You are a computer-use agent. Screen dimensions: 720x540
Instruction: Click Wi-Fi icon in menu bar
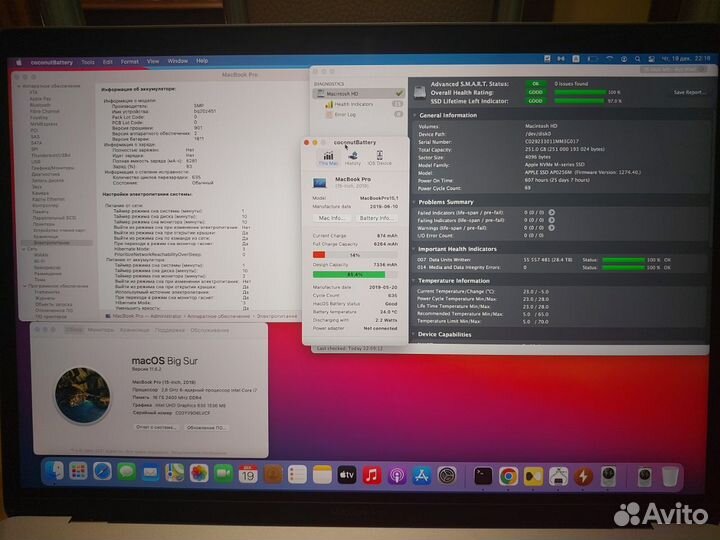(x=609, y=59)
